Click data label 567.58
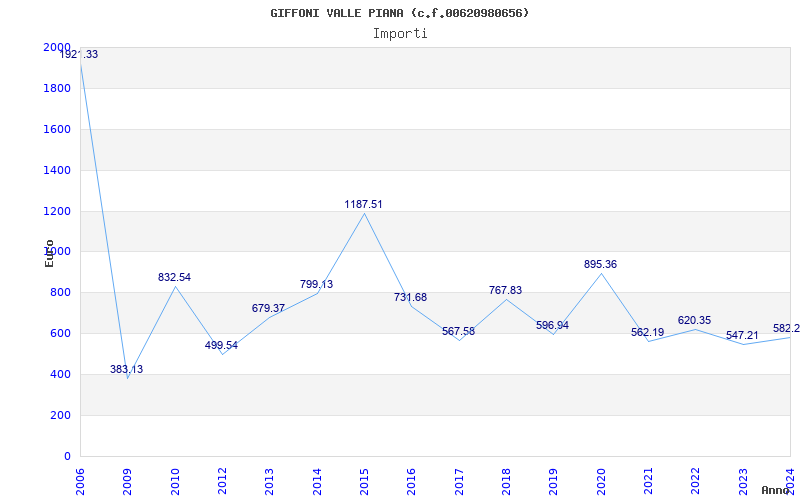 458,332
